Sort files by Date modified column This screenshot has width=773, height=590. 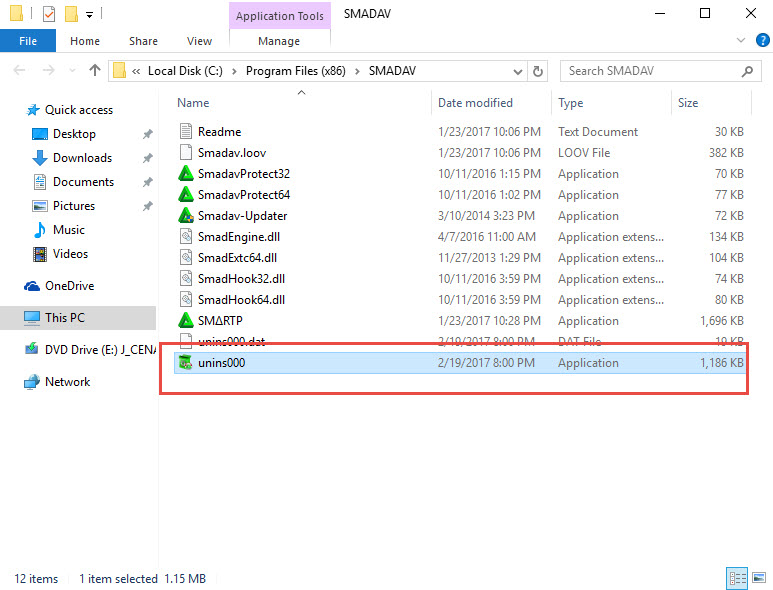click(x=475, y=103)
